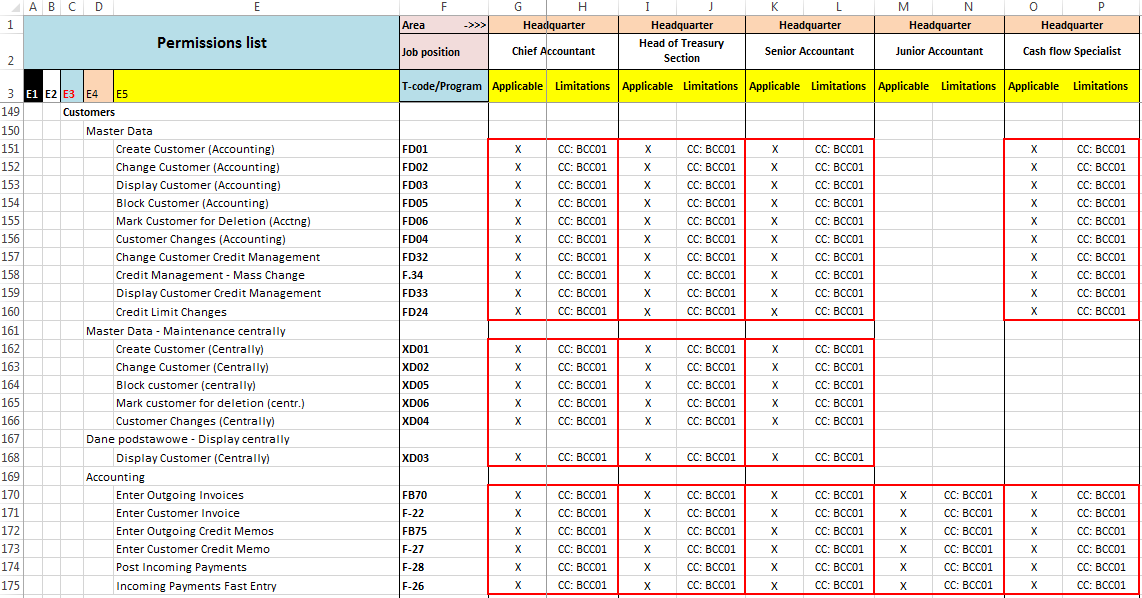Select the XD01 transaction code cell

414,349
